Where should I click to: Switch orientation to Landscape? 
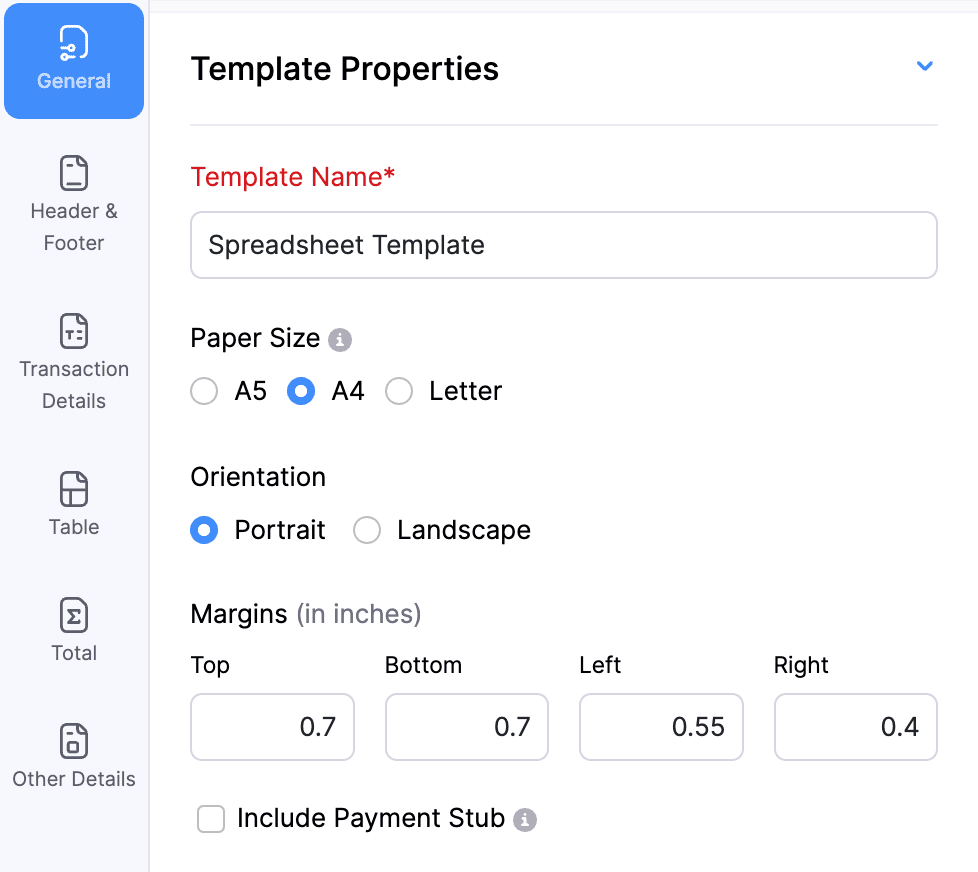367,530
